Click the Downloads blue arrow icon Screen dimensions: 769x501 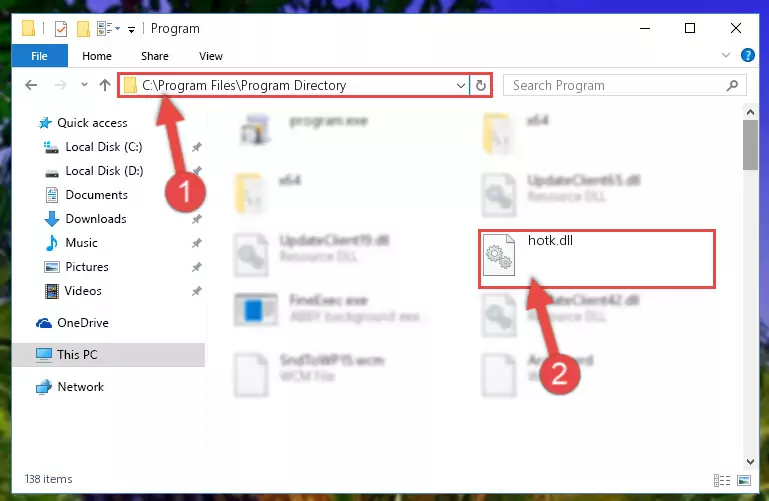[51, 219]
